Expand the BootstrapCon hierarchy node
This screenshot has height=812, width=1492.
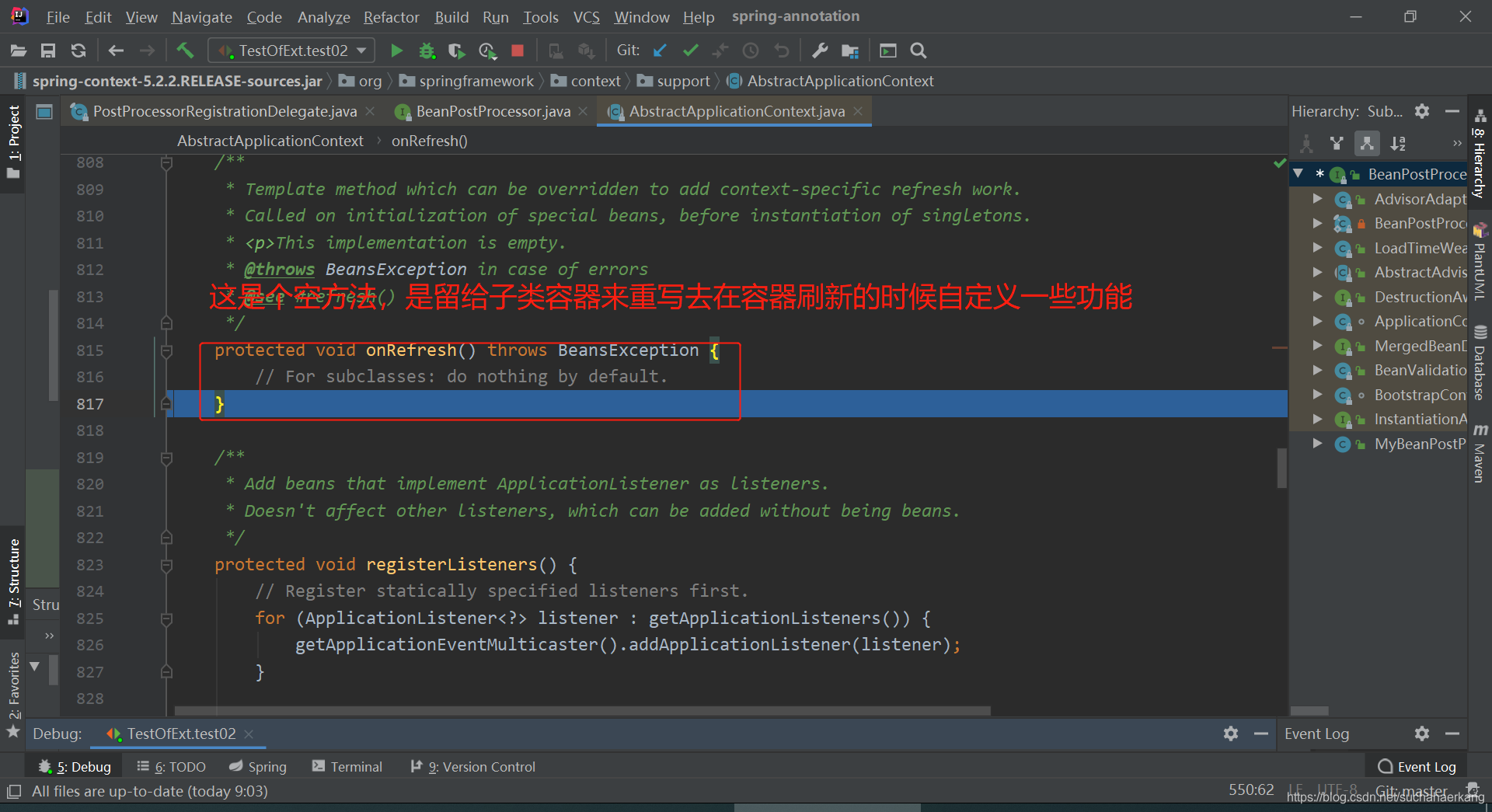coord(1317,395)
